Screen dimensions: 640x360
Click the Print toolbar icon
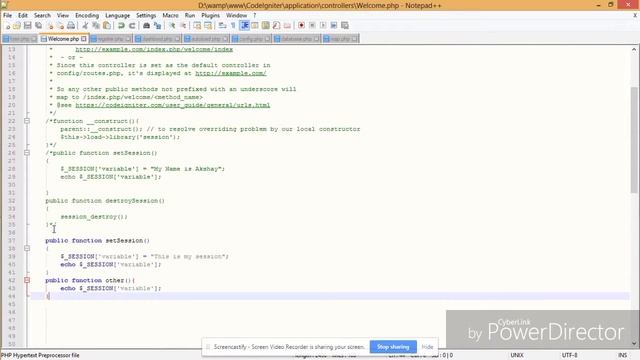click(x=71, y=26)
